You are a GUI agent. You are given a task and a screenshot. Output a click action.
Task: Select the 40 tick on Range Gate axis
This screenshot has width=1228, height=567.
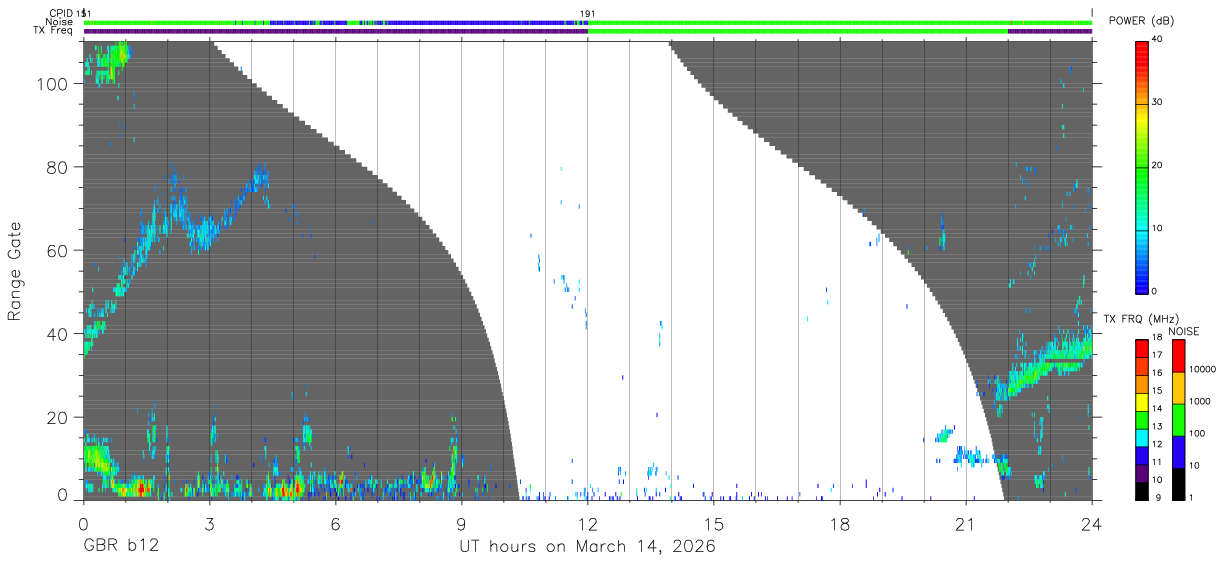pos(59,334)
